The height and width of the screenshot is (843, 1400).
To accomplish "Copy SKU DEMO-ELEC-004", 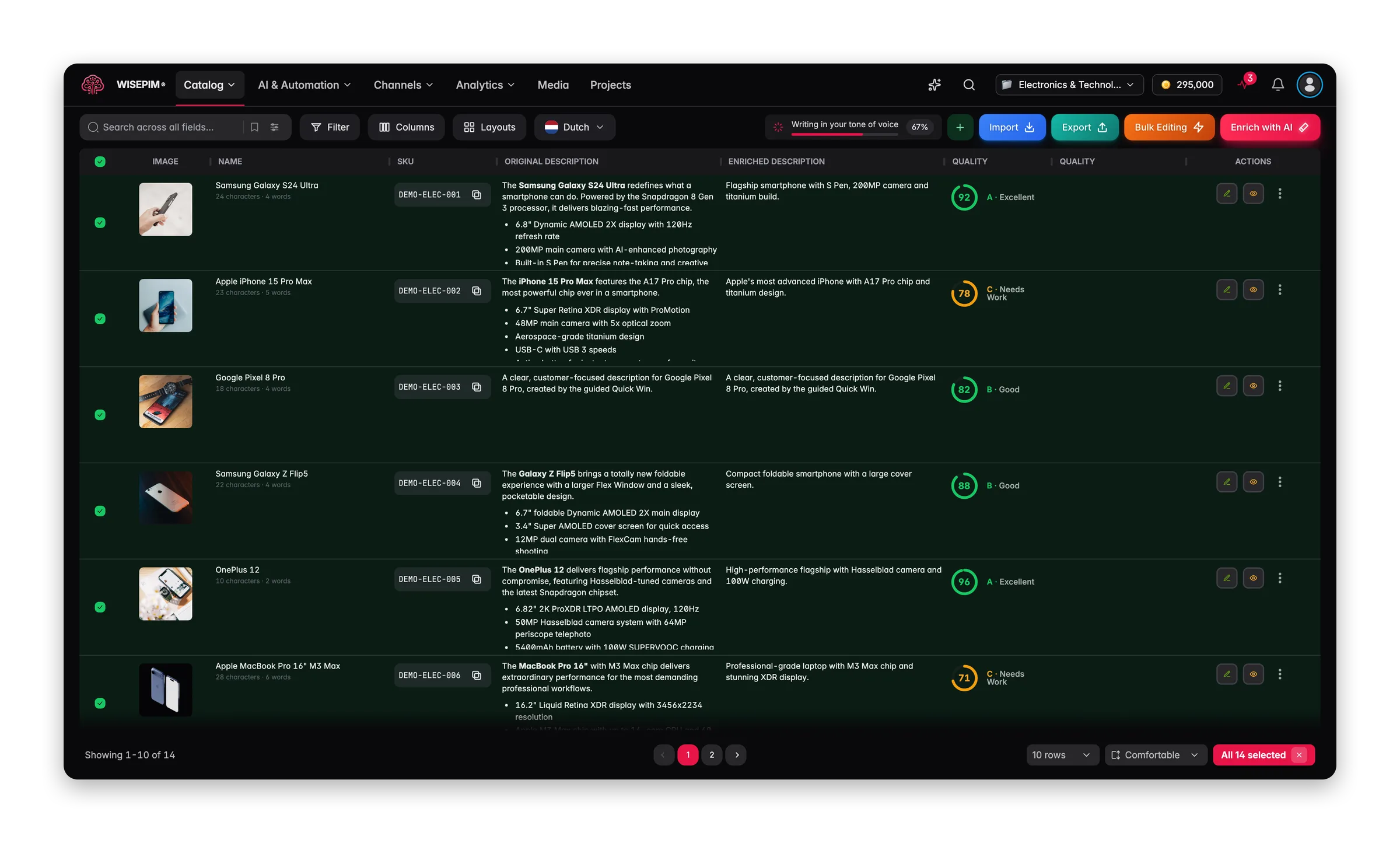I will click(477, 483).
